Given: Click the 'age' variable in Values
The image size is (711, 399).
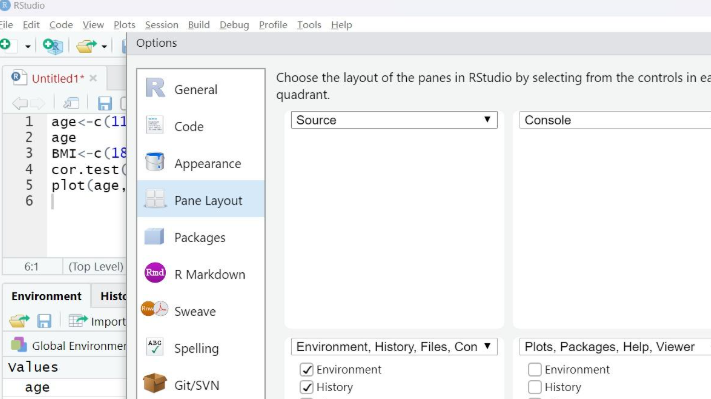Looking at the screenshot, I should coord(37,388).
